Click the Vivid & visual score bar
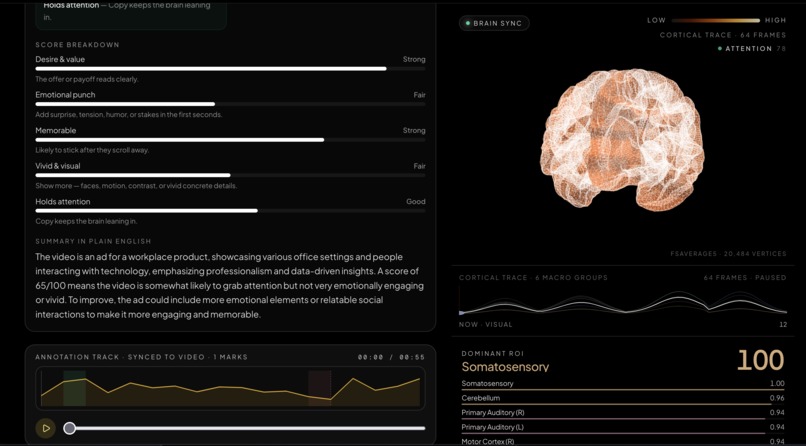Screen dimensions: 806x446 pyautogui.click(x=230, y=175)
